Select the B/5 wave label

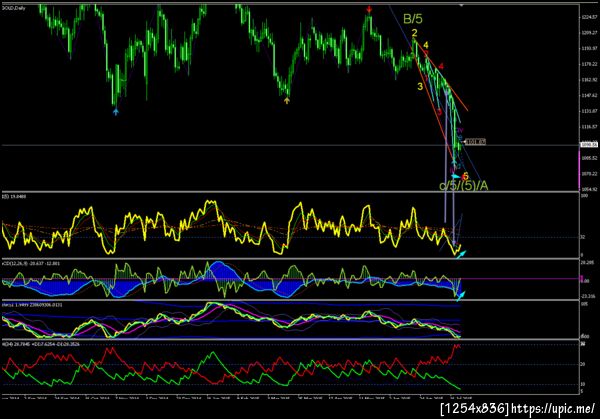tap(413, 18)
